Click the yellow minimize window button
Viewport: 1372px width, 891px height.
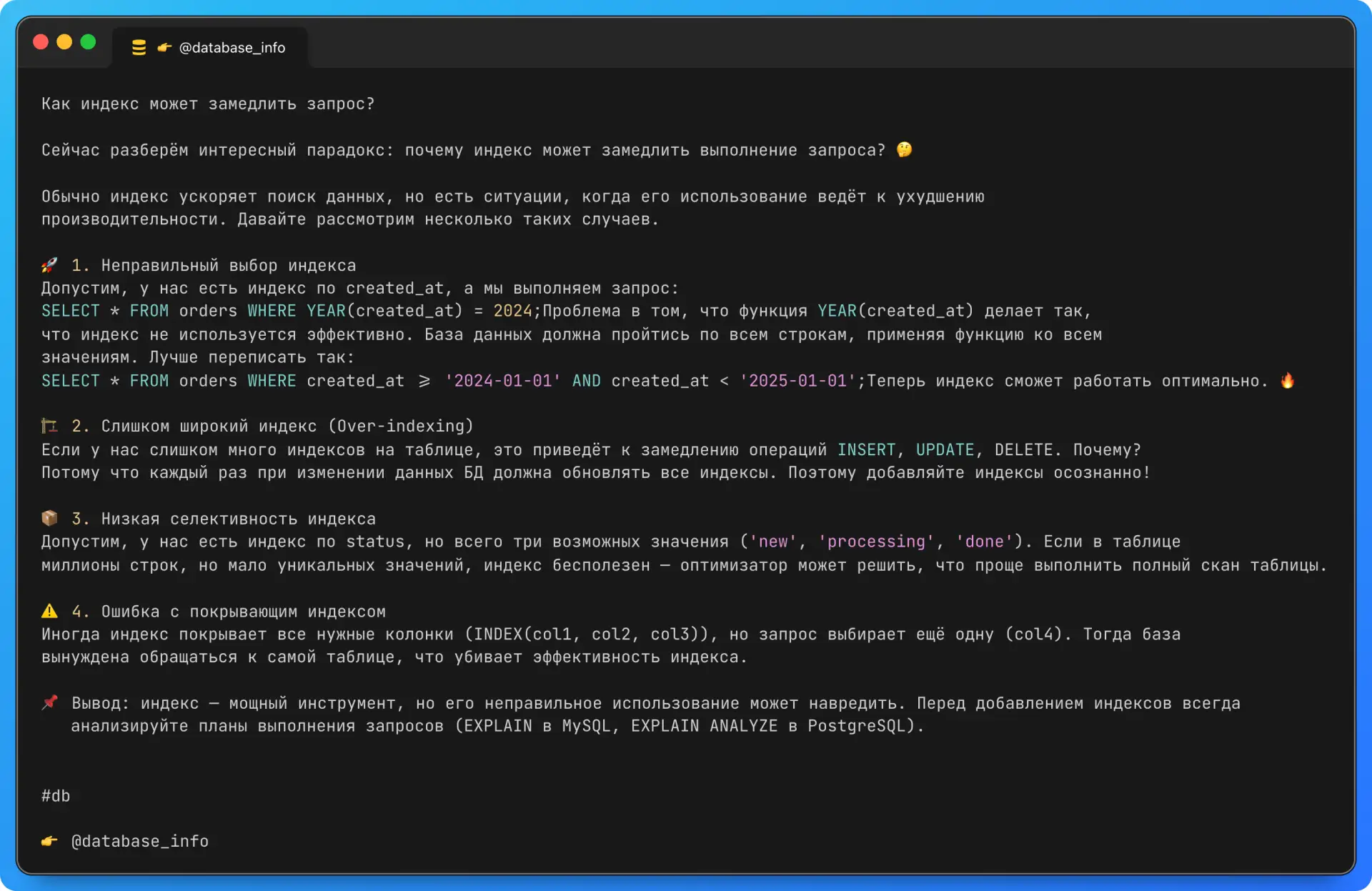(x=64, y=42)
